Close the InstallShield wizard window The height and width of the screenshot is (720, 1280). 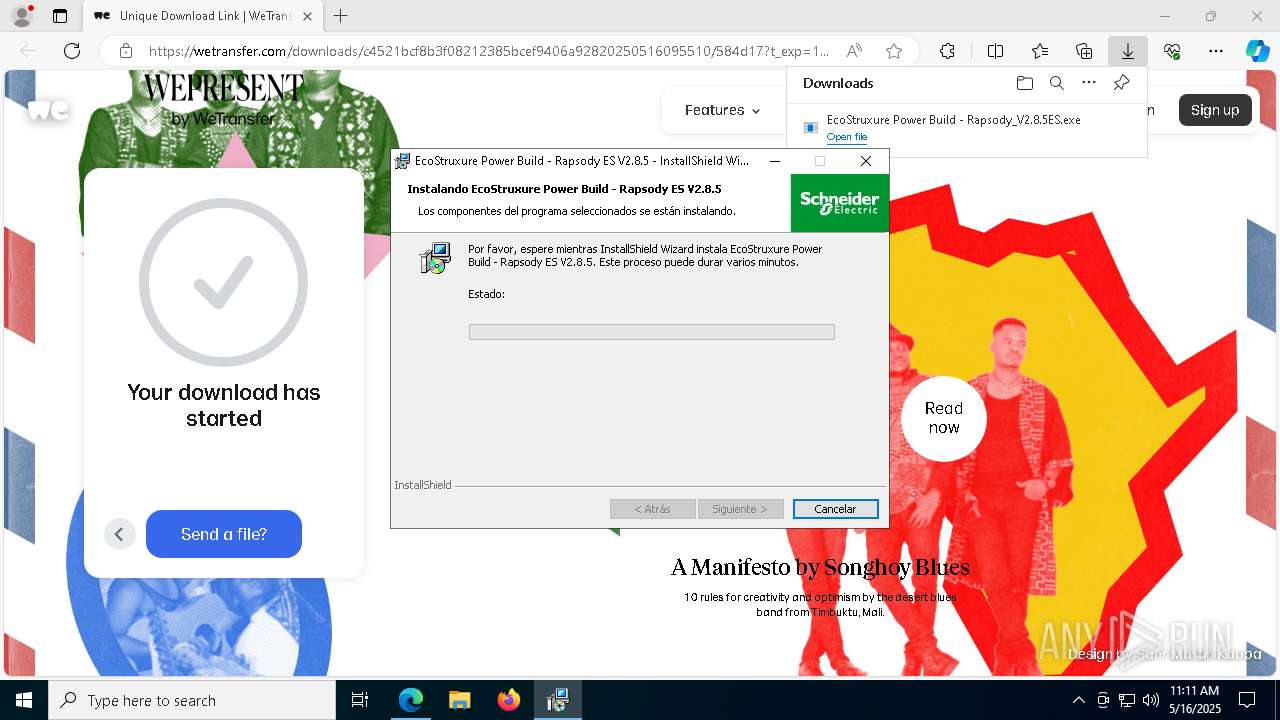[x=866, y=161]
